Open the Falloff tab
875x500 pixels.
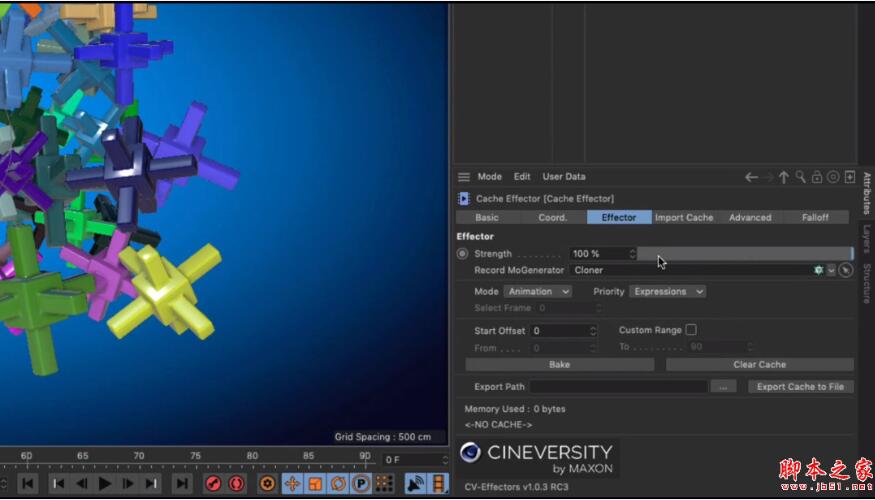click(x=815, y=218)
